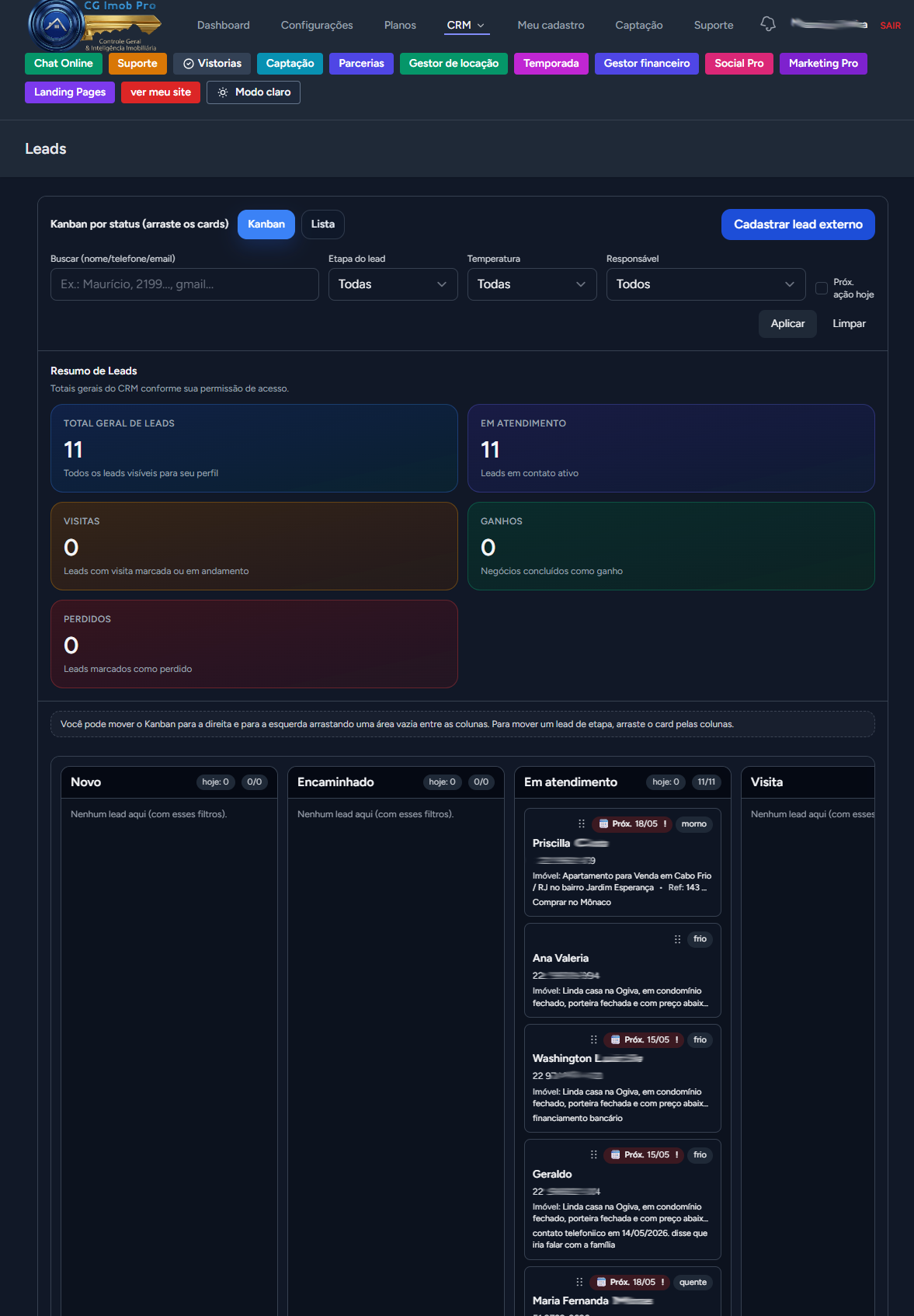Open Gestor de locação

click(x=454, y=64)
